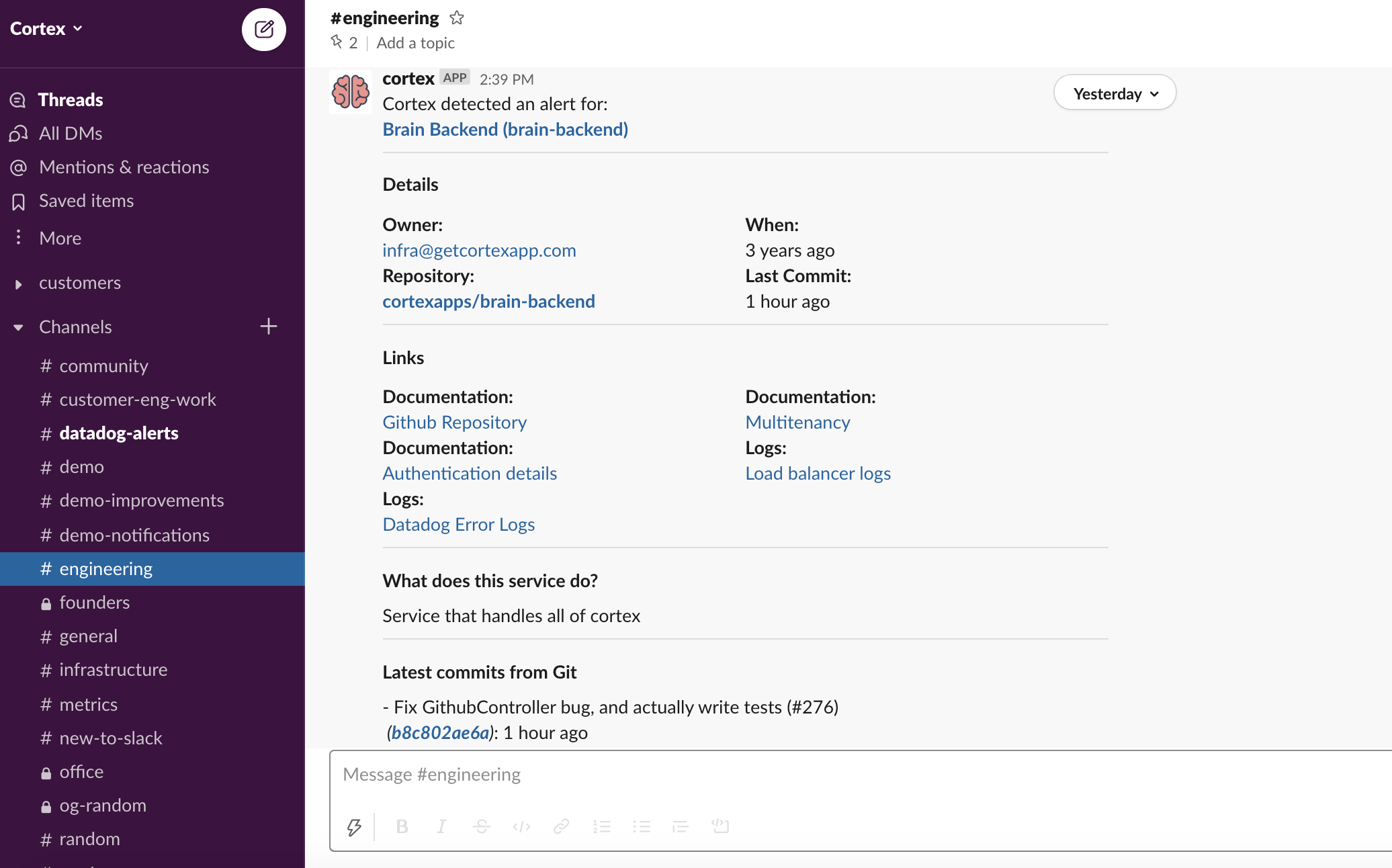Click the cortex brain avatar
The image size is (1392, 868).
pyautogui.click(x=350, y=91)
